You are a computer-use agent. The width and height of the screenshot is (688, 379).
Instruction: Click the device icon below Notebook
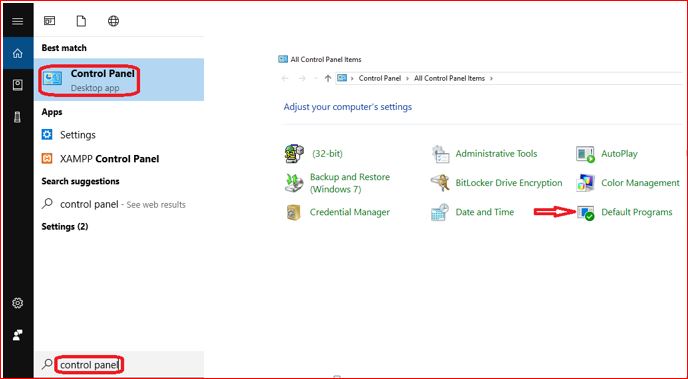18,117
